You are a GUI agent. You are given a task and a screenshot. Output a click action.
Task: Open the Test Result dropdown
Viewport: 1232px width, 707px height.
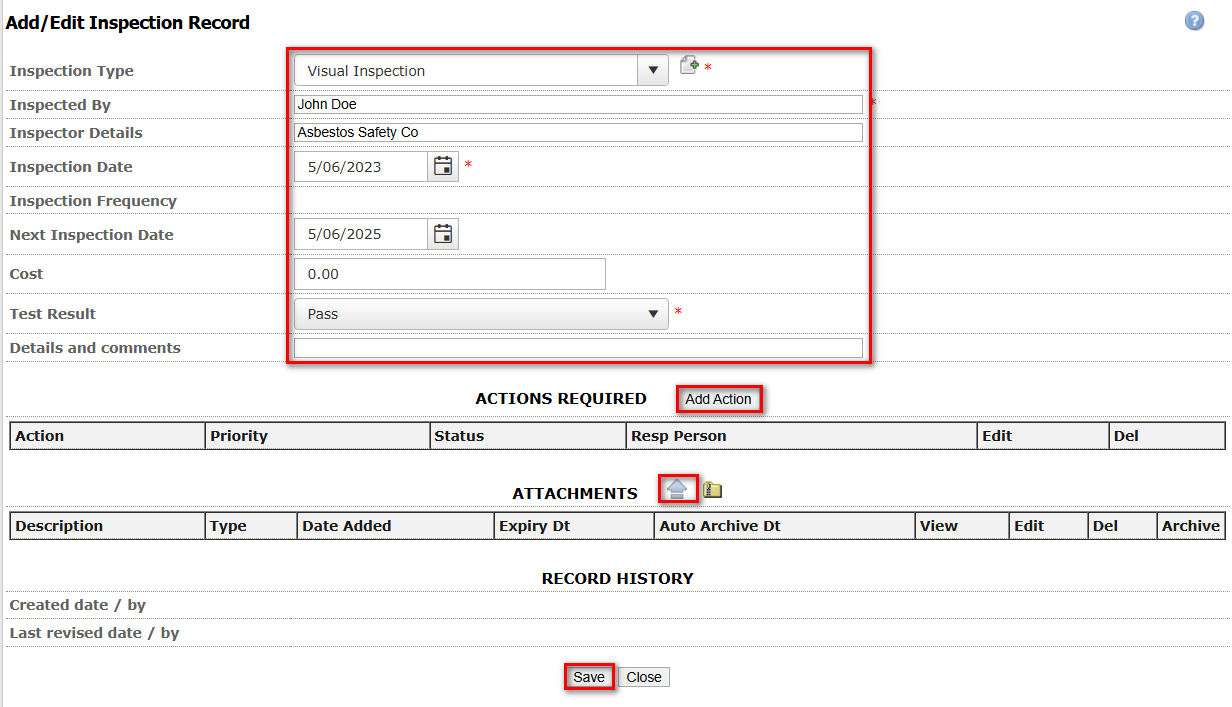652,314
